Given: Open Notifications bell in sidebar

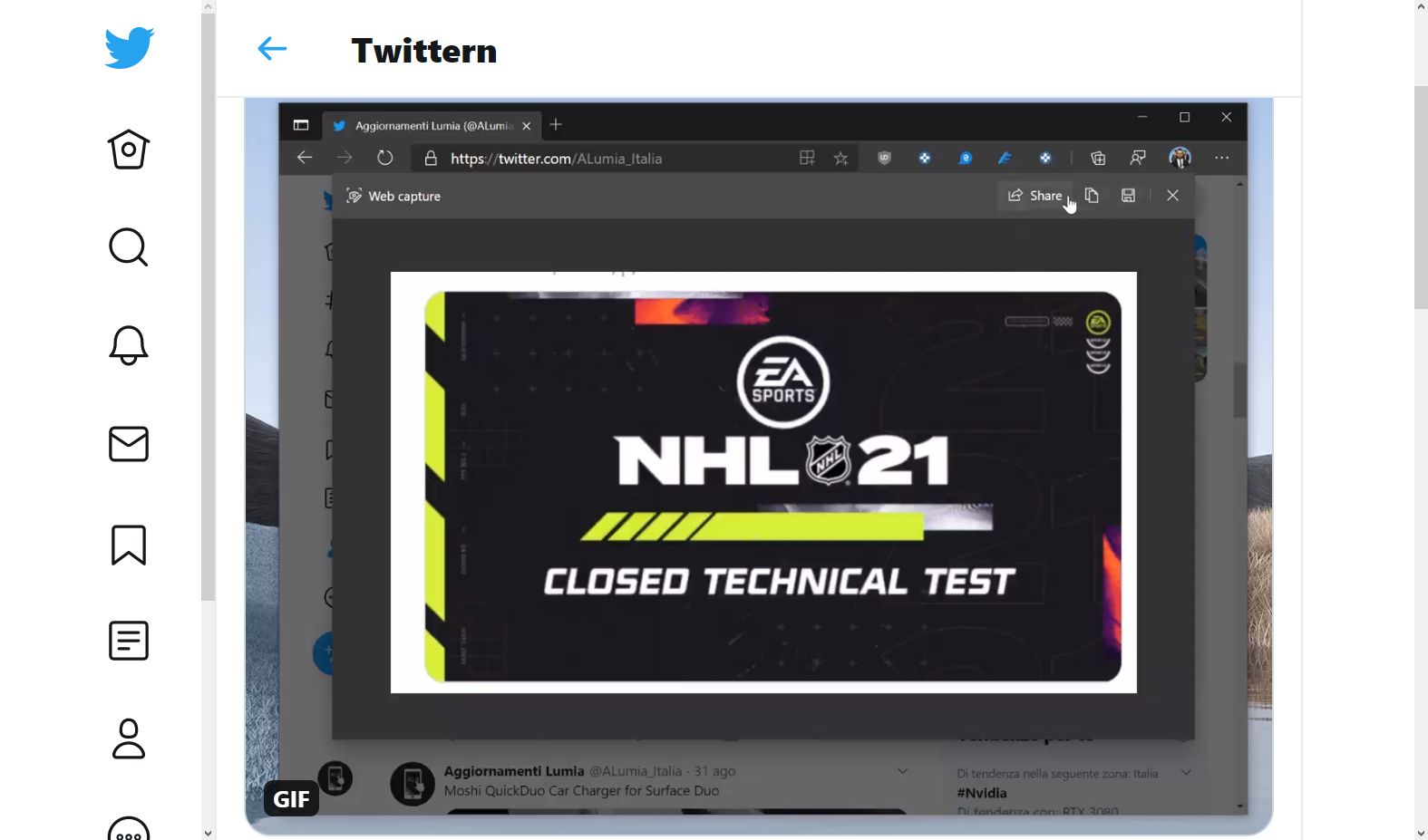Looking at the screenshot, I should tap(129, 345).
